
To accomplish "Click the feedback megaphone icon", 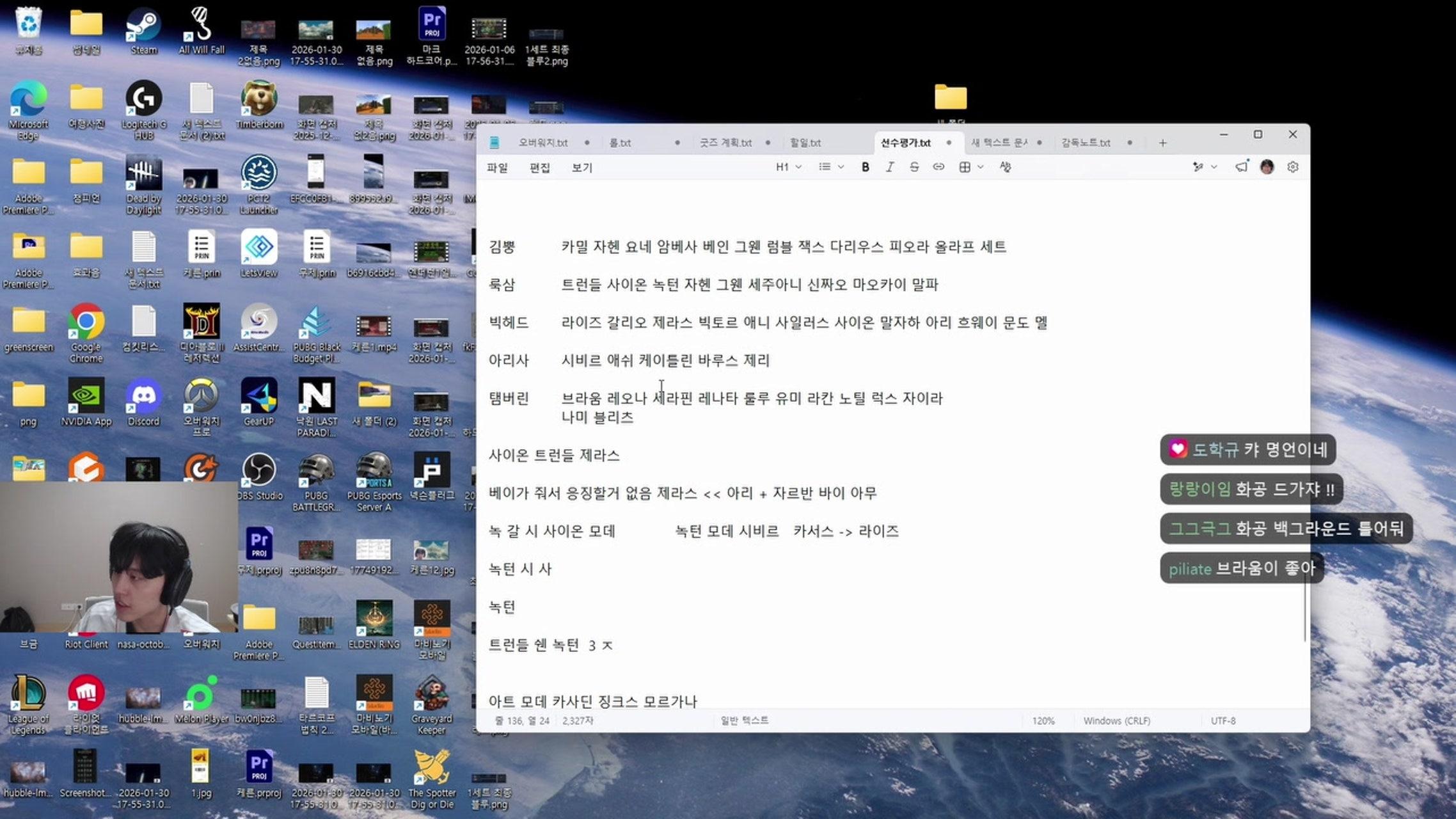I will tap(1242, 167).
